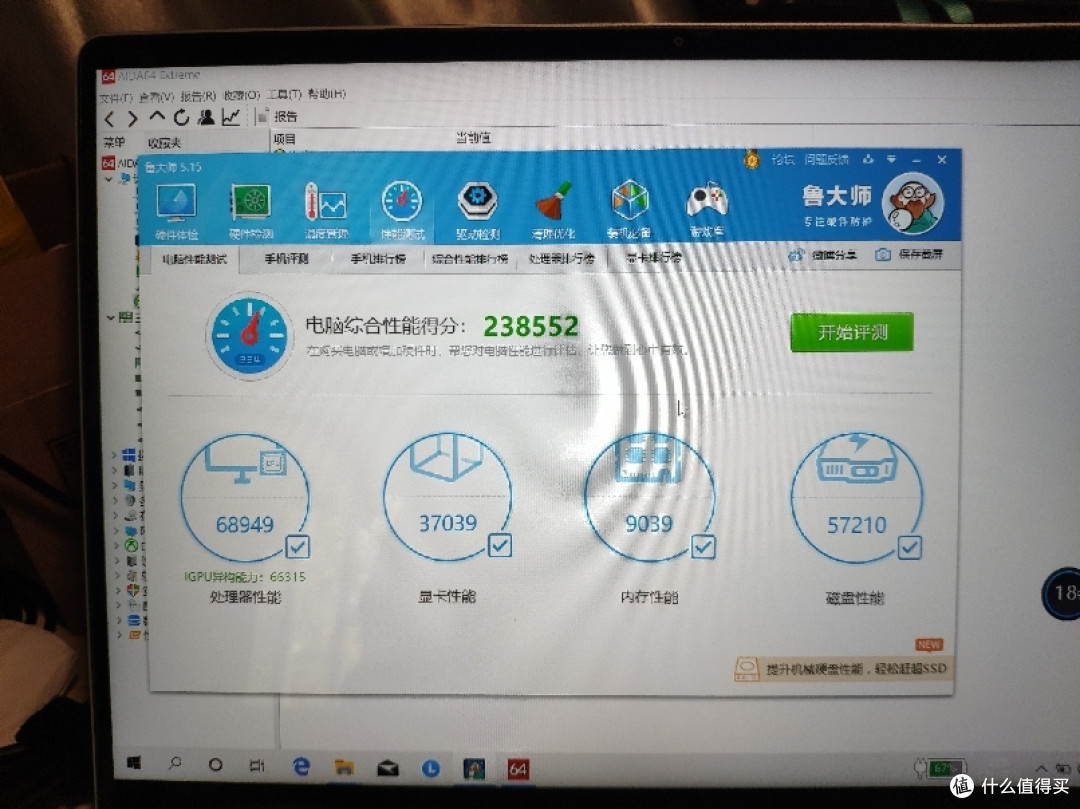The height and width of the screenshot is (809, 1080).
Task: Switch to AIDA64 via its taskbar icon
Action: (518, 769)
